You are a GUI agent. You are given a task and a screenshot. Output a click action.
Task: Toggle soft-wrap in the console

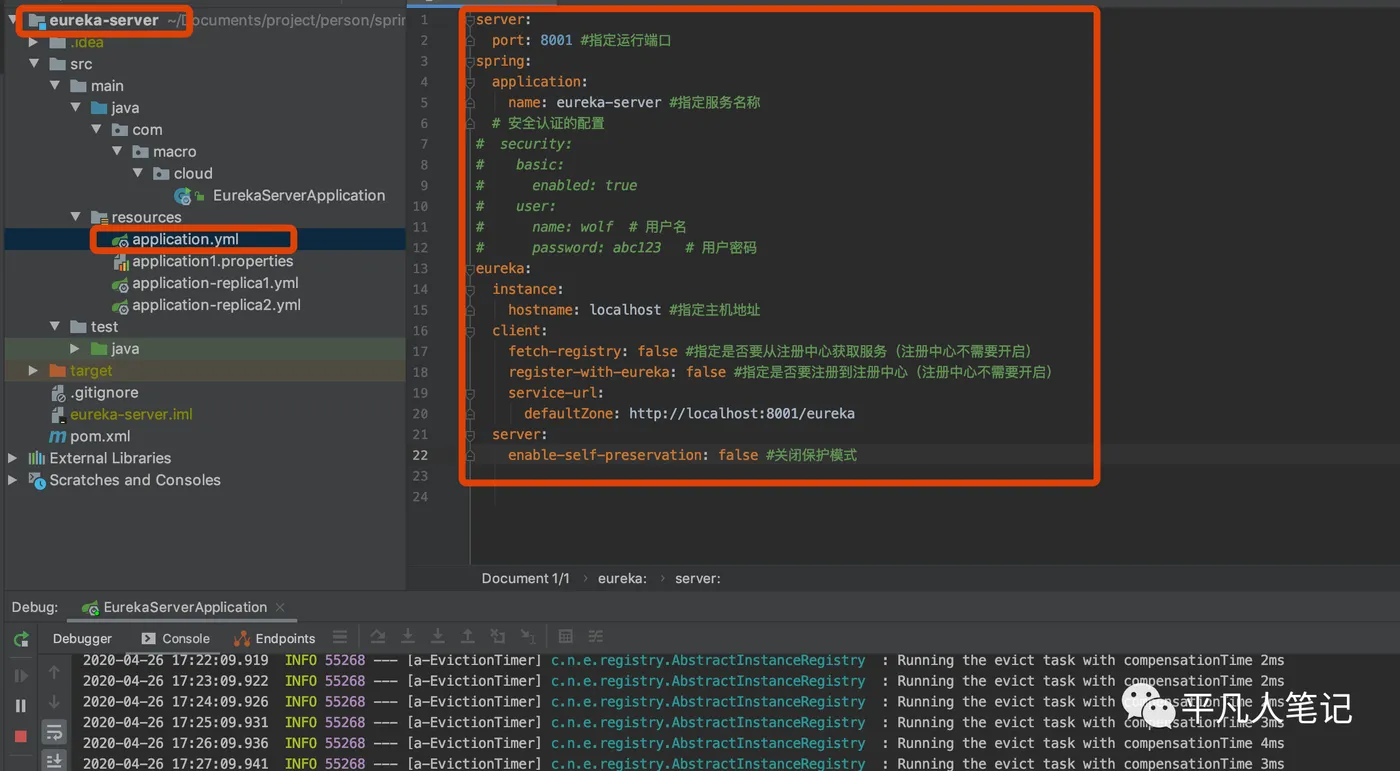(54, 732)
